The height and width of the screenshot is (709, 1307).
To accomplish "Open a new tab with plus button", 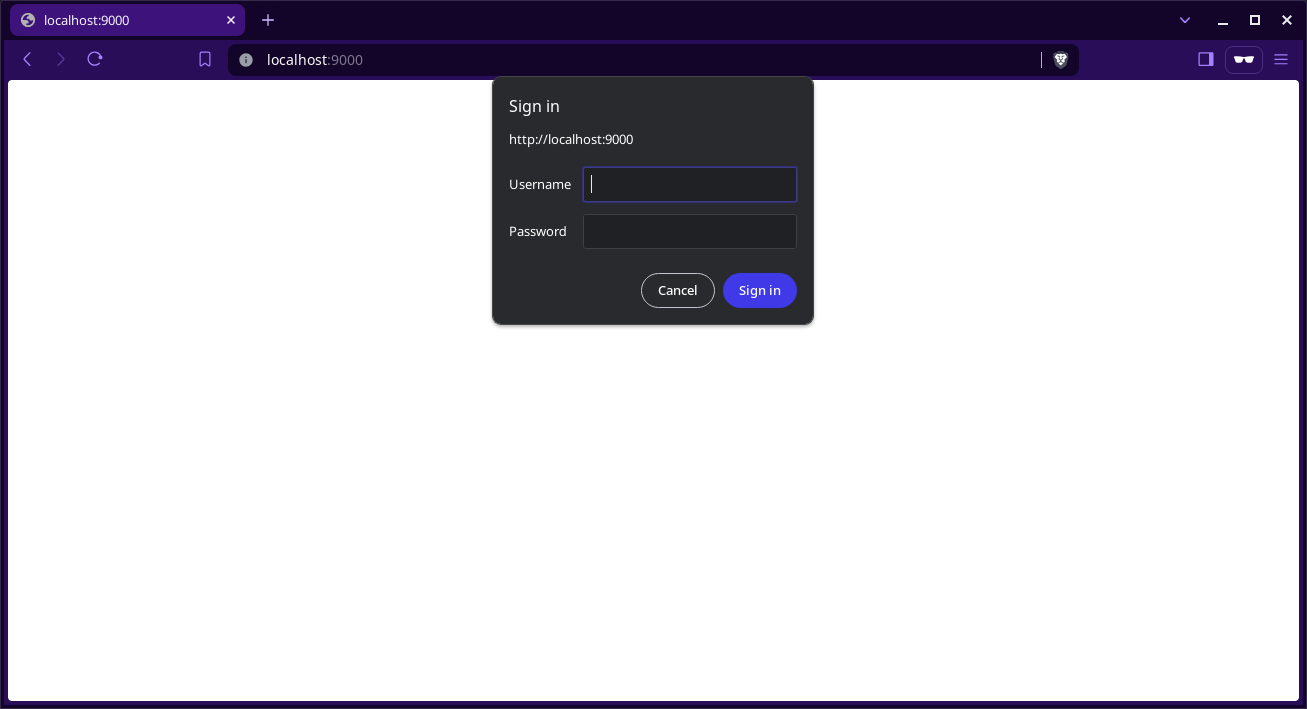I will coord(268,20).
